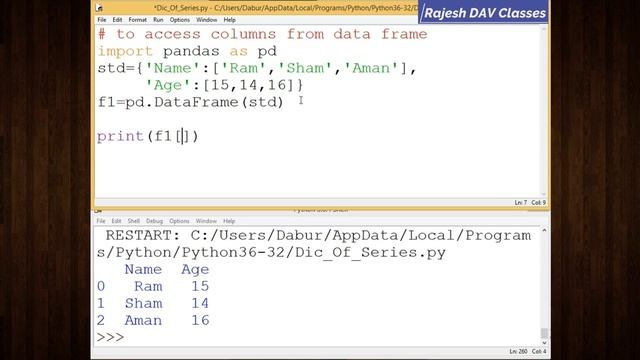This screenshot has width=640, height=360.
Task: Open the Help menu in the Shell window
Action: pos(229,221)
